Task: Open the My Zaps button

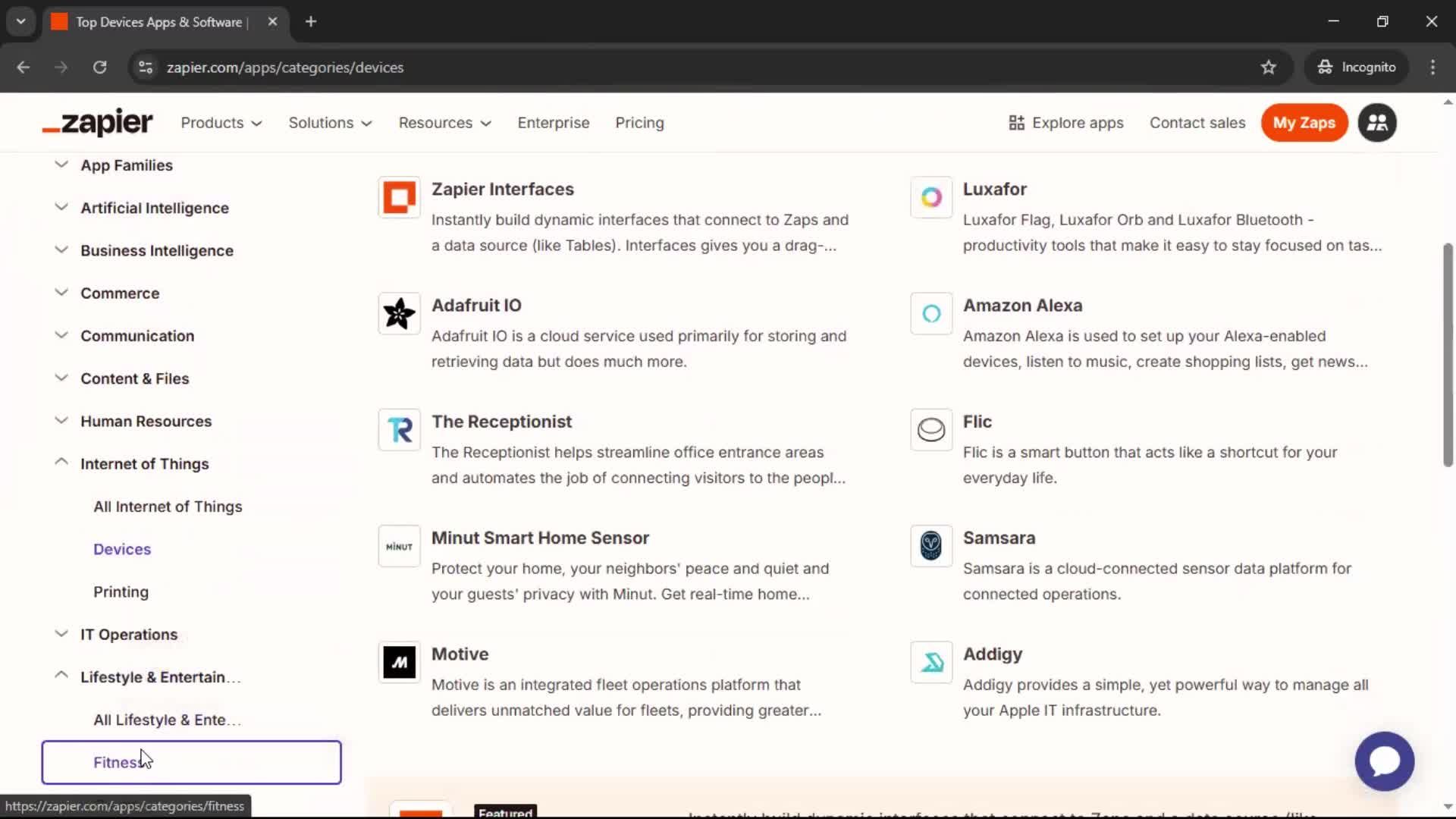Action: (x=1304, y=123)
